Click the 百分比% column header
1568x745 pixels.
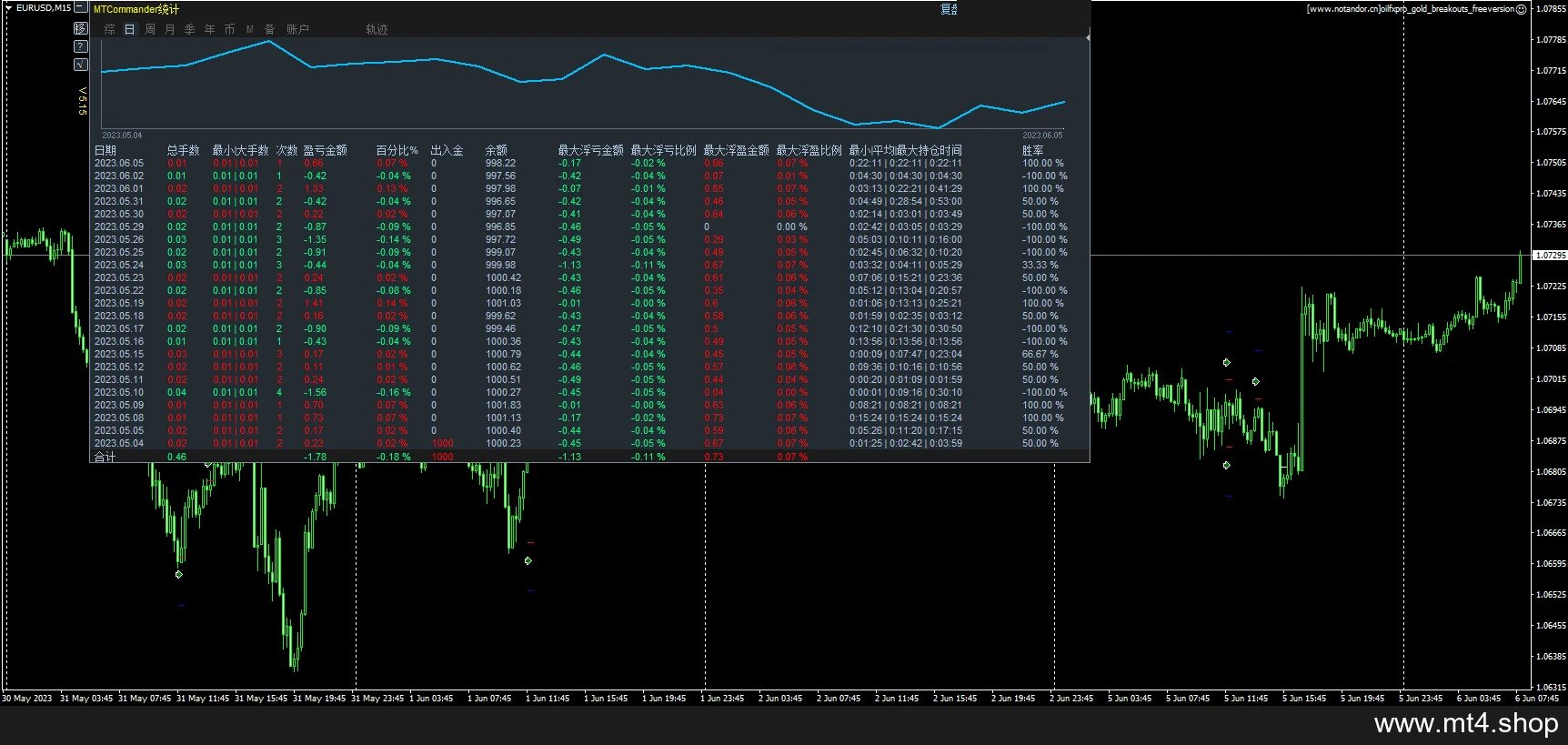click(397, 150)
